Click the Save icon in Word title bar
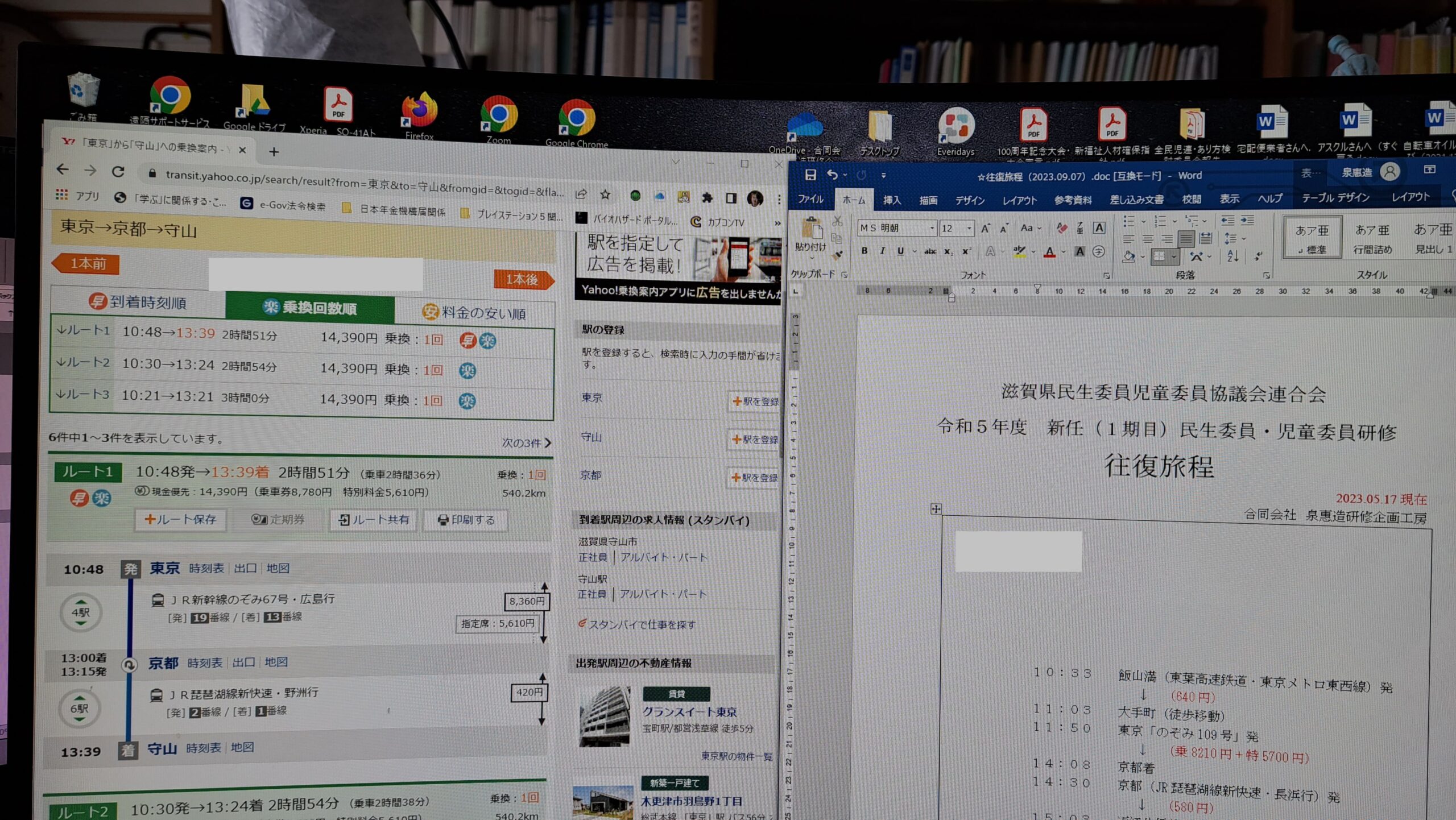 (x=810, y=175)
